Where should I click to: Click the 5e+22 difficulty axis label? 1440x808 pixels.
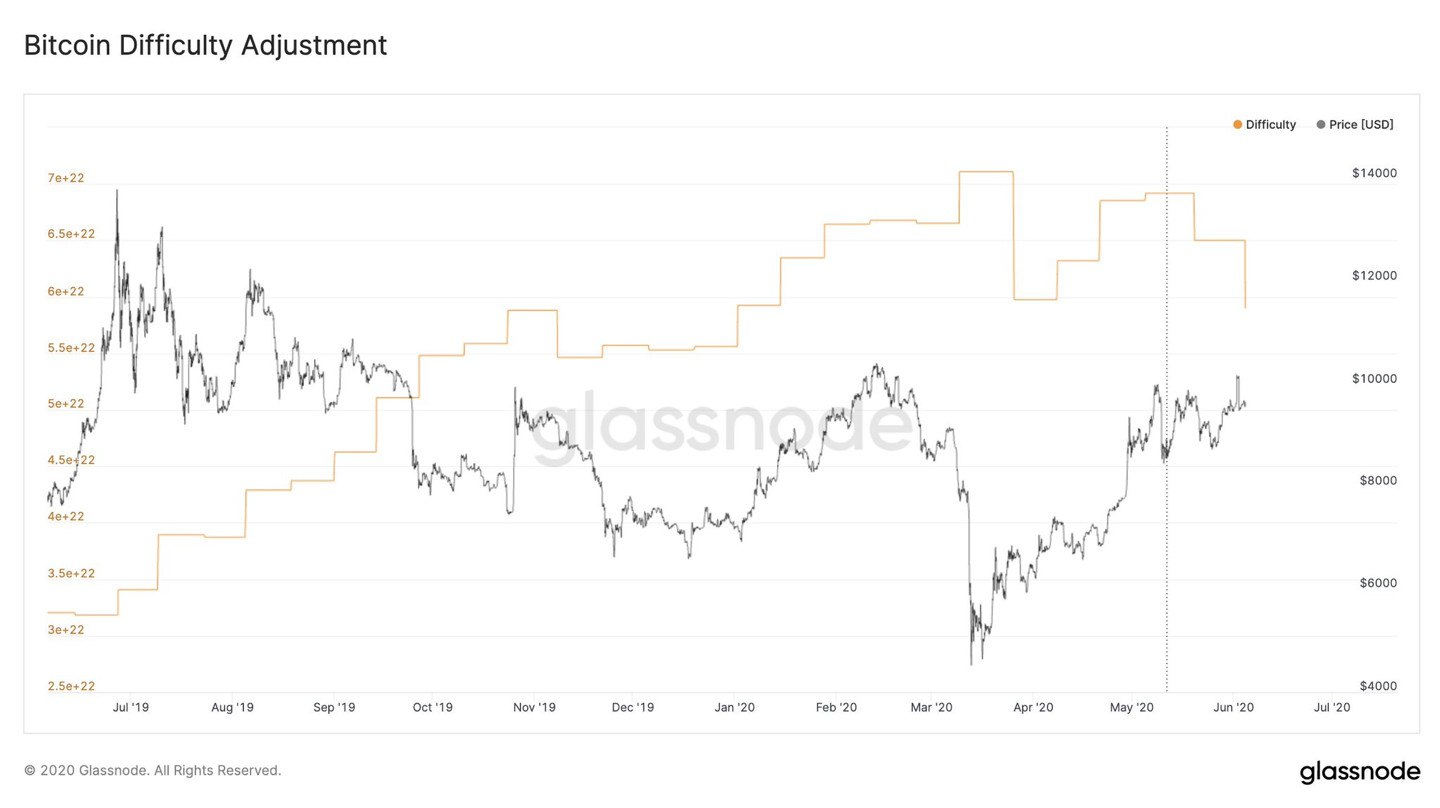66,404
